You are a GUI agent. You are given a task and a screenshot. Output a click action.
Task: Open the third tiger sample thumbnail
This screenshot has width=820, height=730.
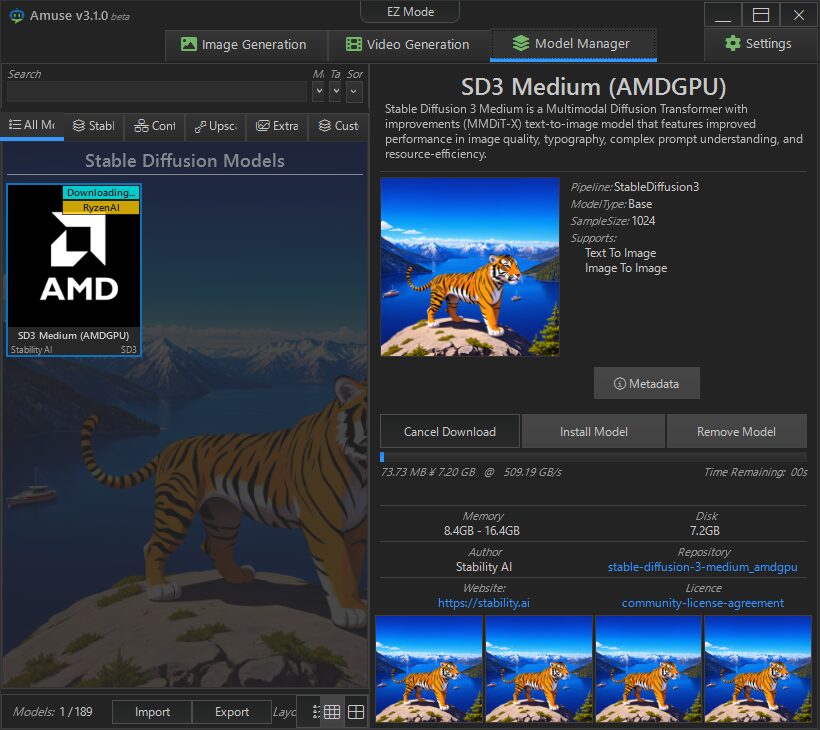[648, 668]
